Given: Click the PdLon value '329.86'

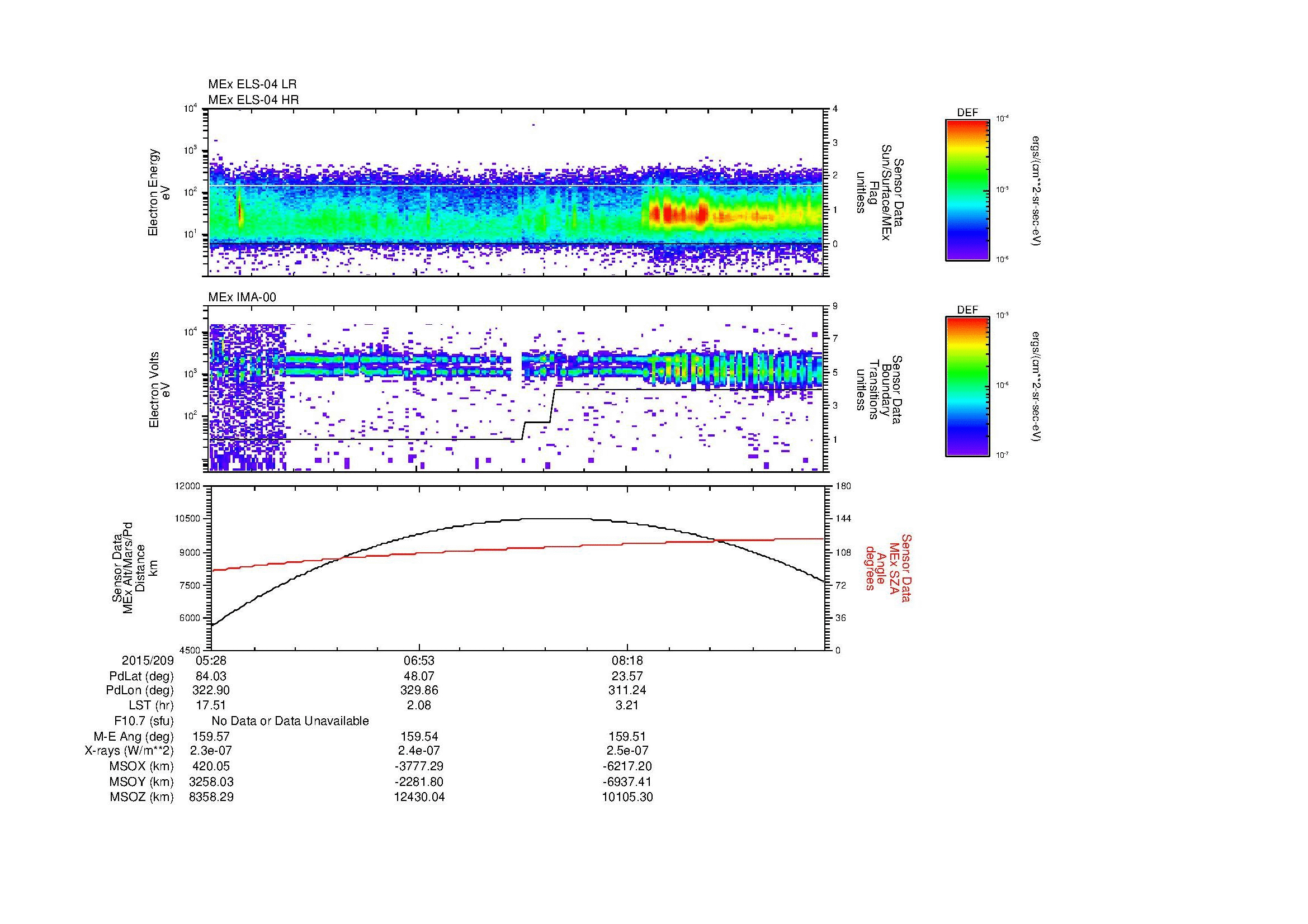Looking at the screenshot, I should [419, 690].
